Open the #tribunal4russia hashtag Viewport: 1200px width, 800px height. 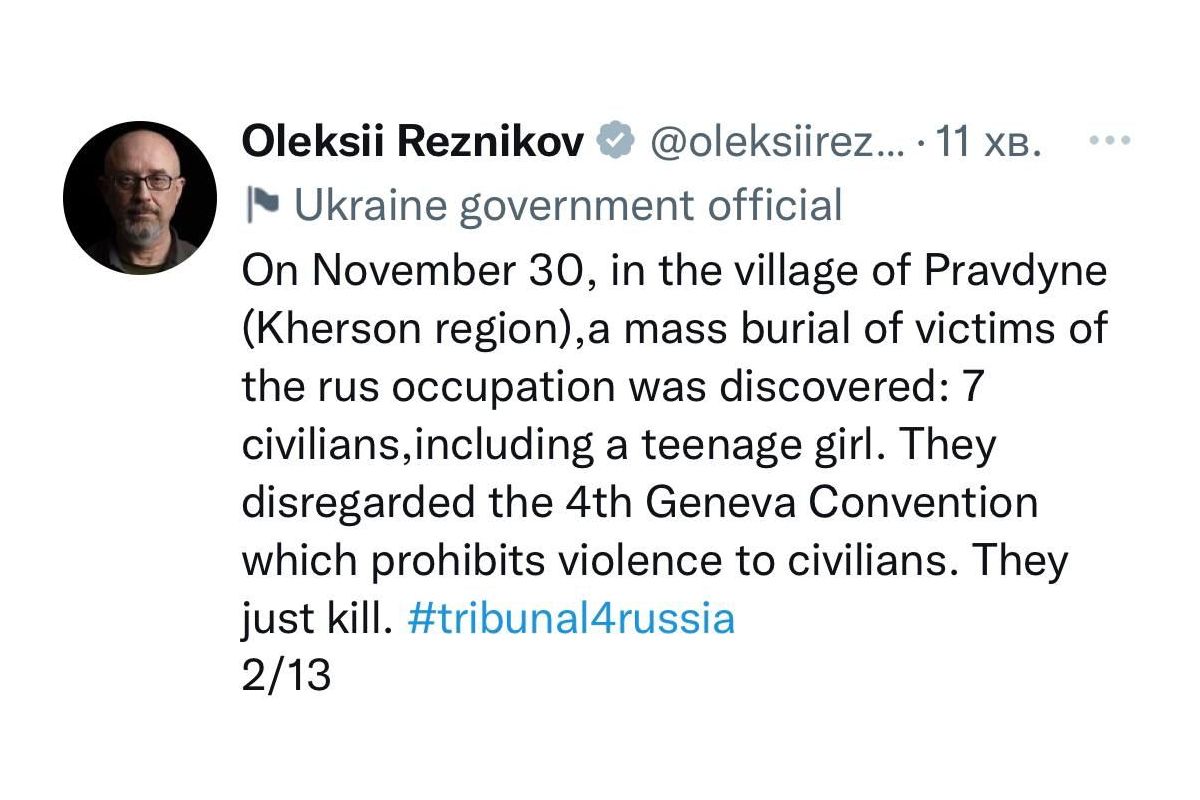pyautogui.click(x=572, y=619)
